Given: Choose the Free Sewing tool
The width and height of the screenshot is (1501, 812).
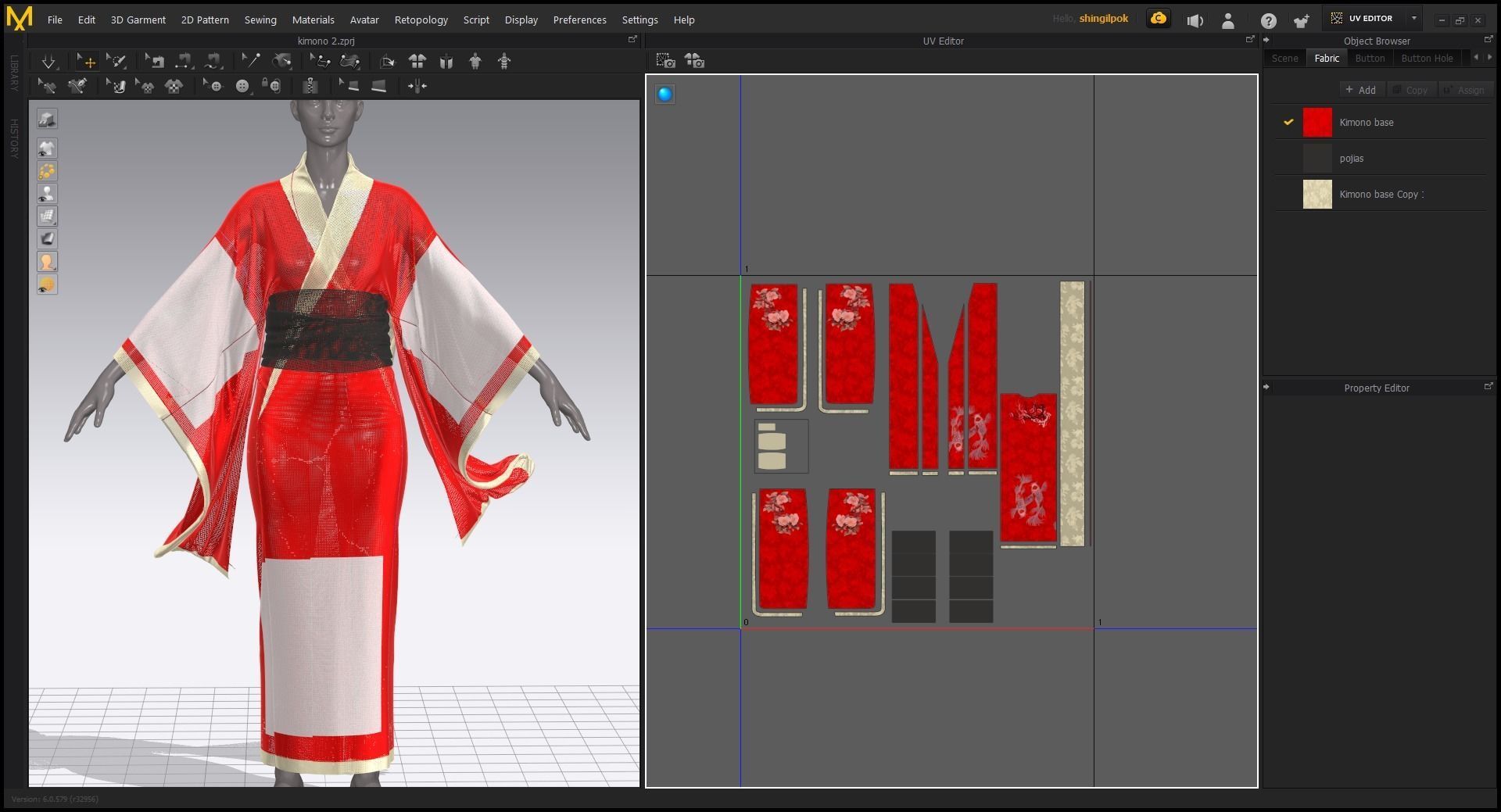Looking at the screenshot, I should pyautogui.click(x=213, y=61).
